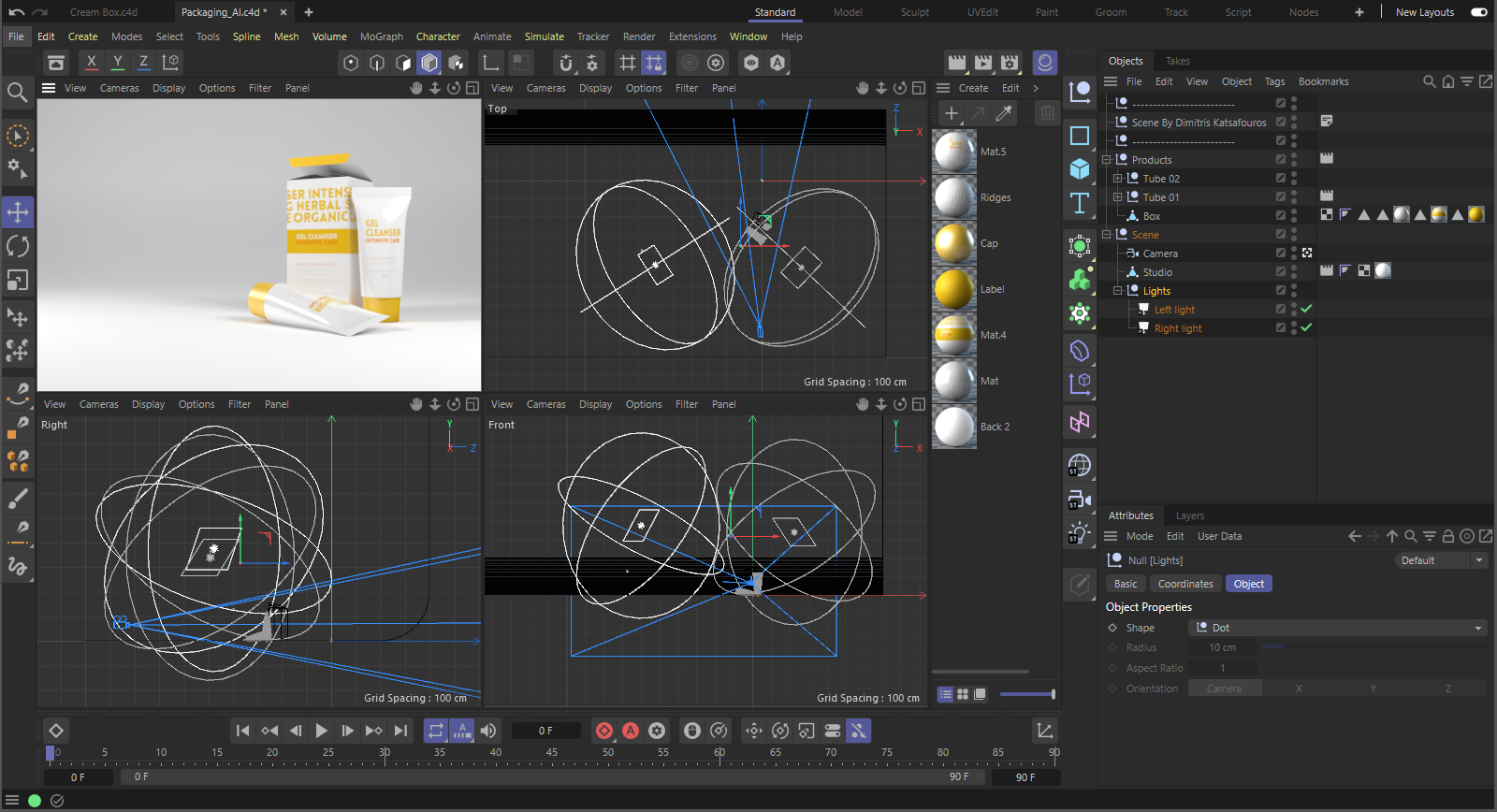This screenshot has height=812, width=1497.
Task: Click the Play Forwards button
Action: pyautogui.click(x=321, y=731)
